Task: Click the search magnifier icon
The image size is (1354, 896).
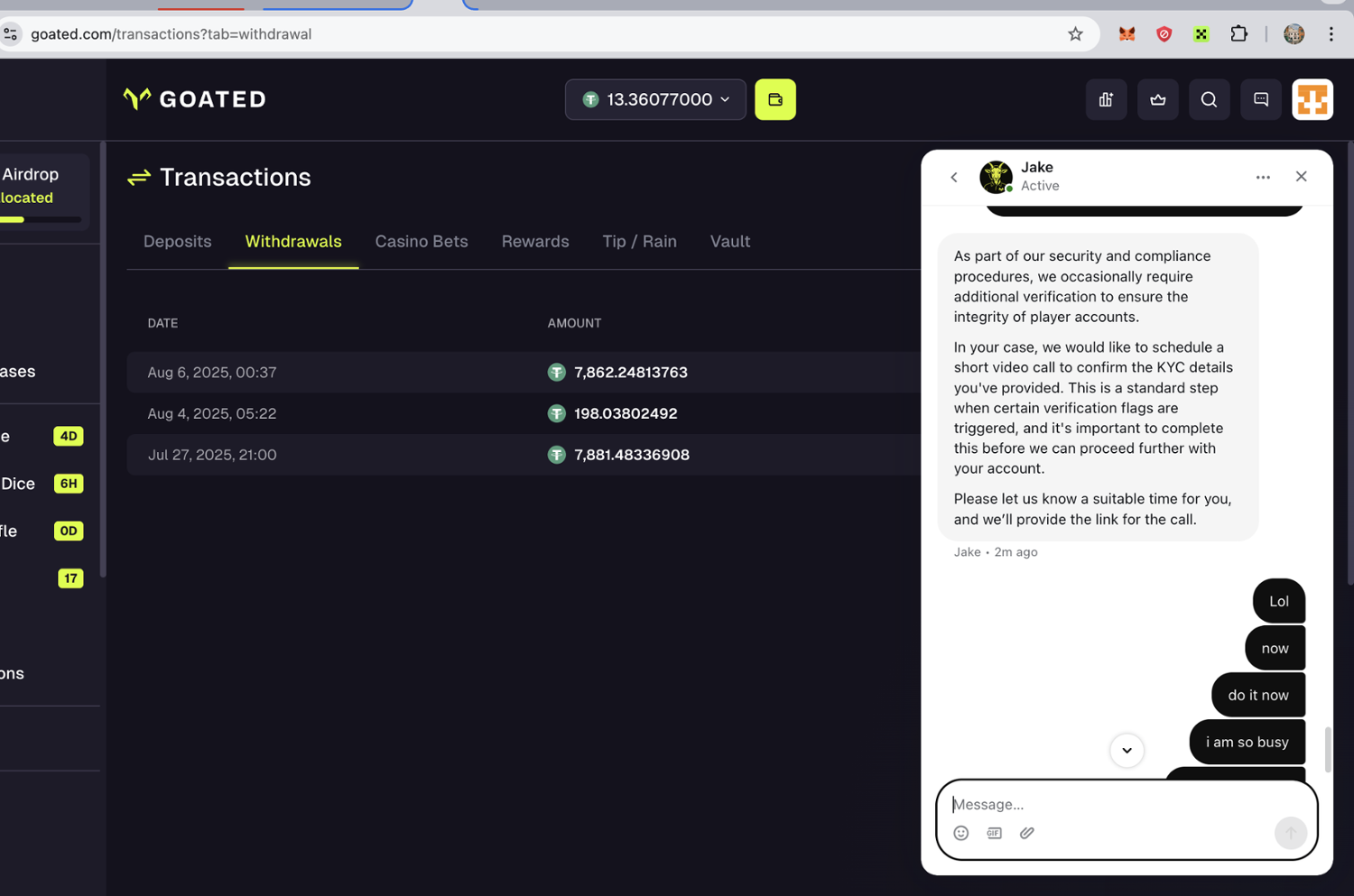Action: [x=1209, y=99]
